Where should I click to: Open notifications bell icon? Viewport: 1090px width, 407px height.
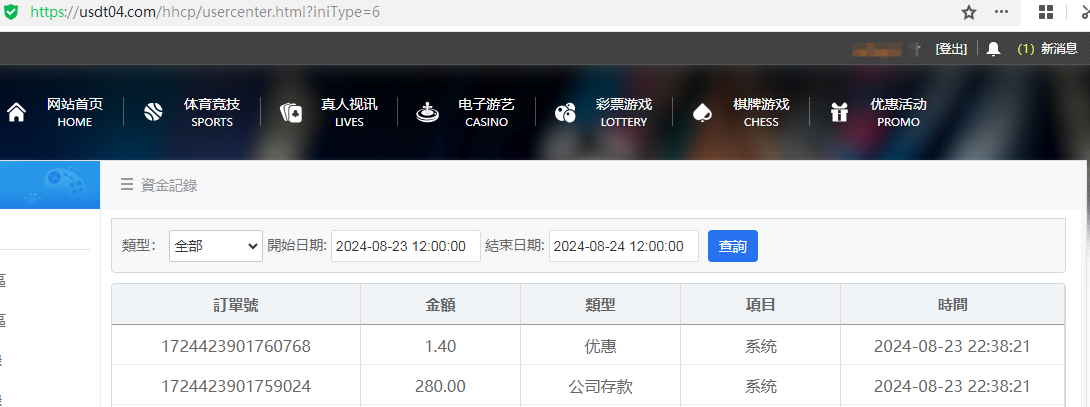point(993,49)
